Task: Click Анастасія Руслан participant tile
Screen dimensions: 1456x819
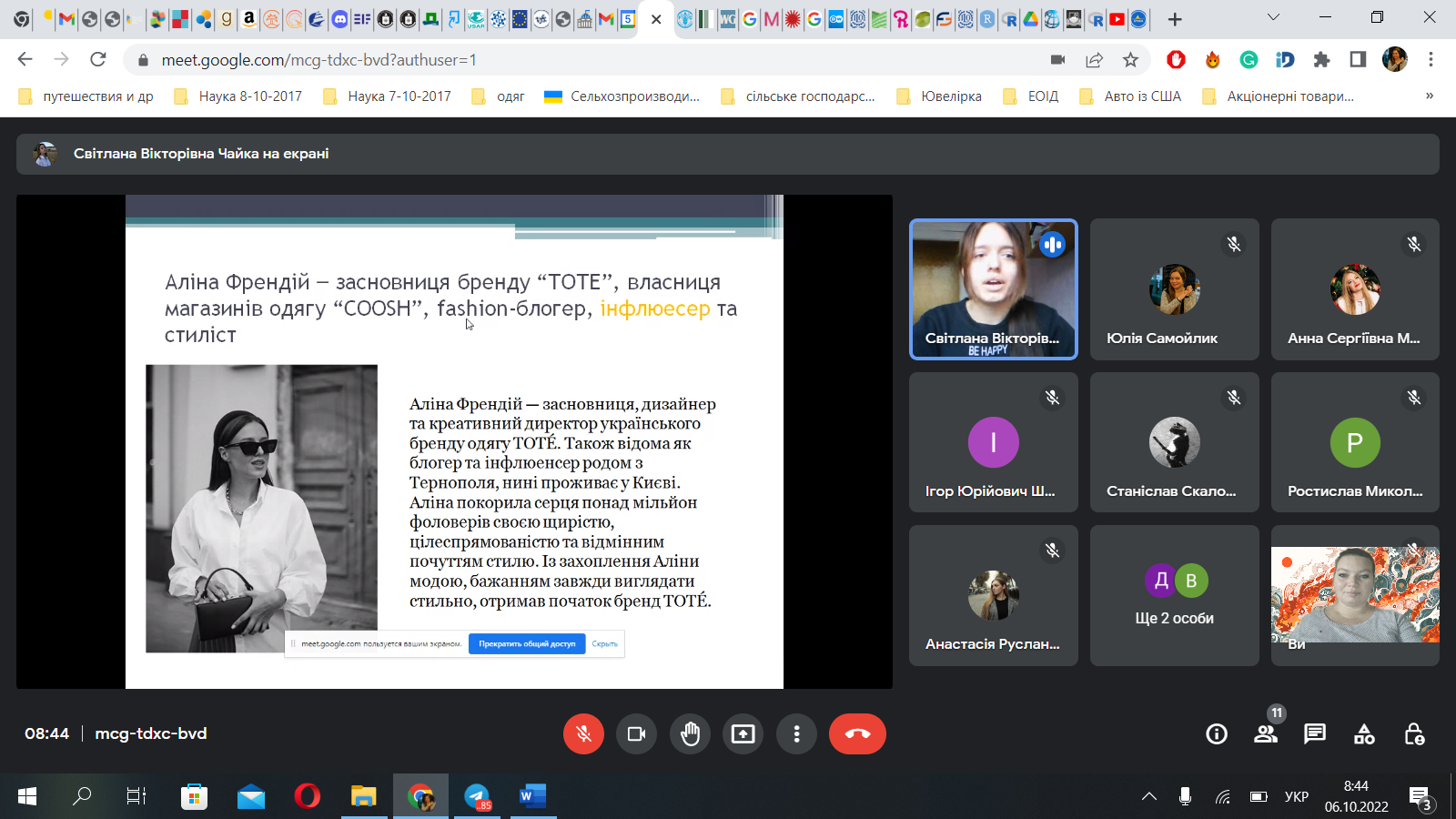Action: (x=994, y=595)
